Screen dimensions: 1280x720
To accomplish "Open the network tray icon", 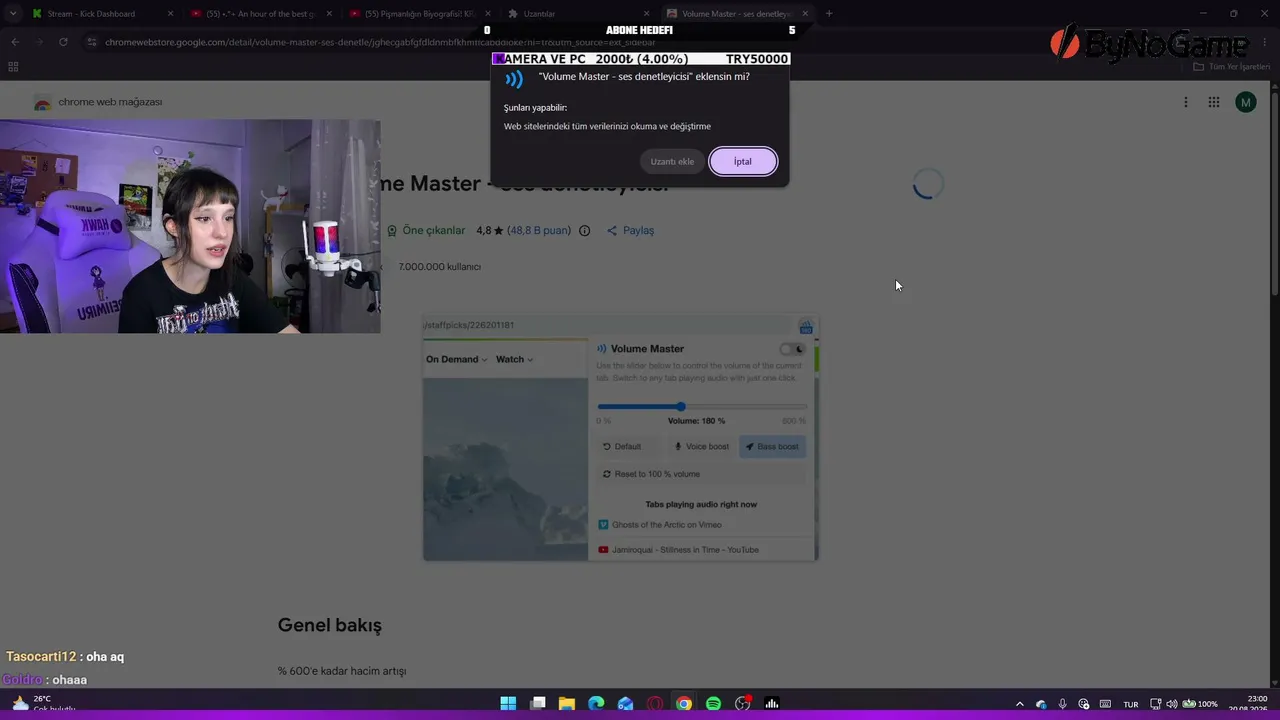I will click(1155, 704).
